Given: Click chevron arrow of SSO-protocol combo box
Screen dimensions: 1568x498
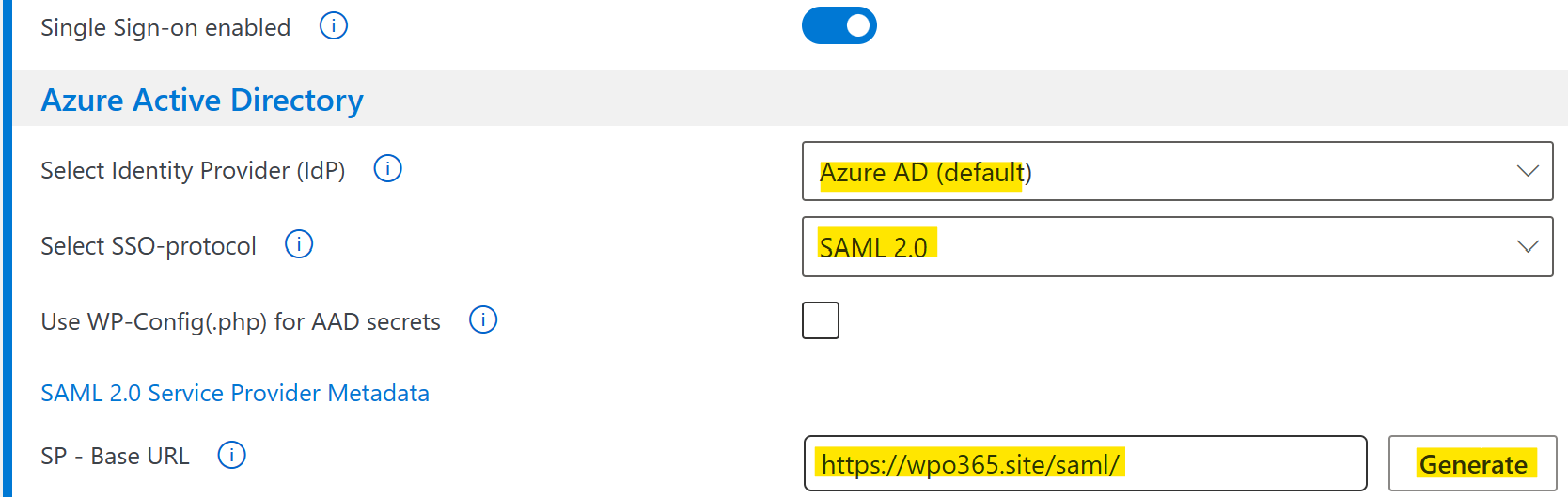Looking at the screenshot, I should [1528, 247].
